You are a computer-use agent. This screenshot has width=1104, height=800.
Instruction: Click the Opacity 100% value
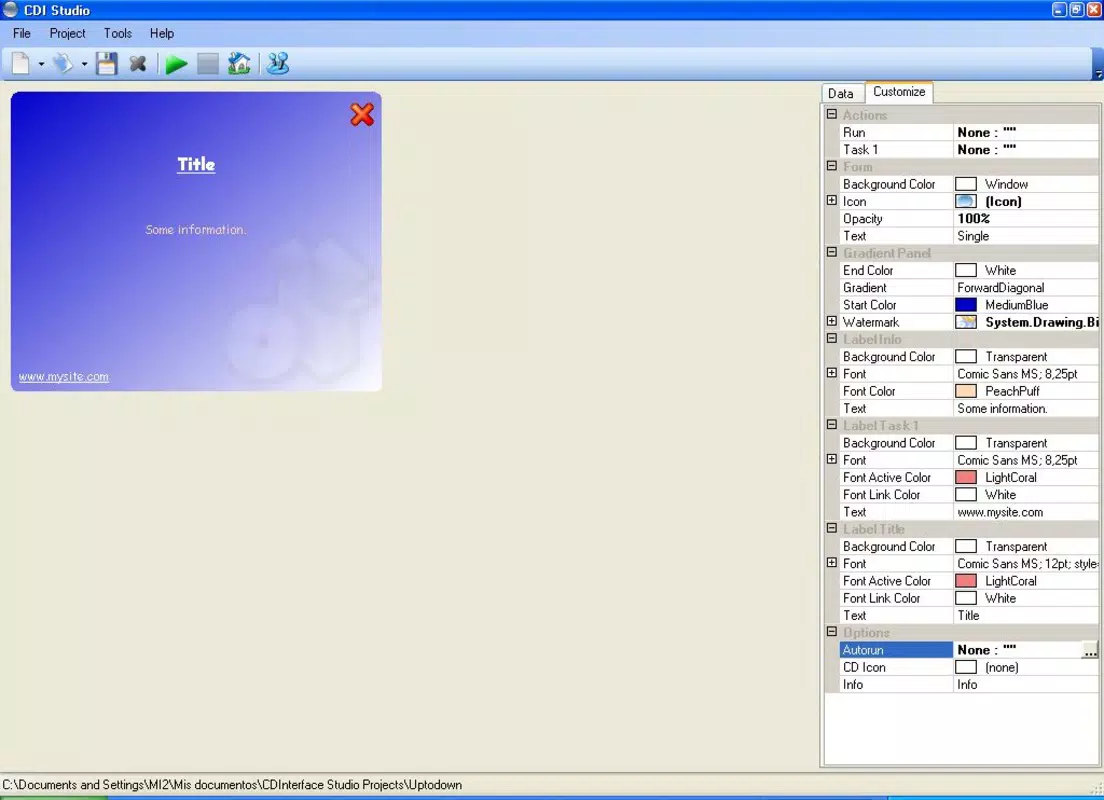pyautogui.click(x=974, y=218)
